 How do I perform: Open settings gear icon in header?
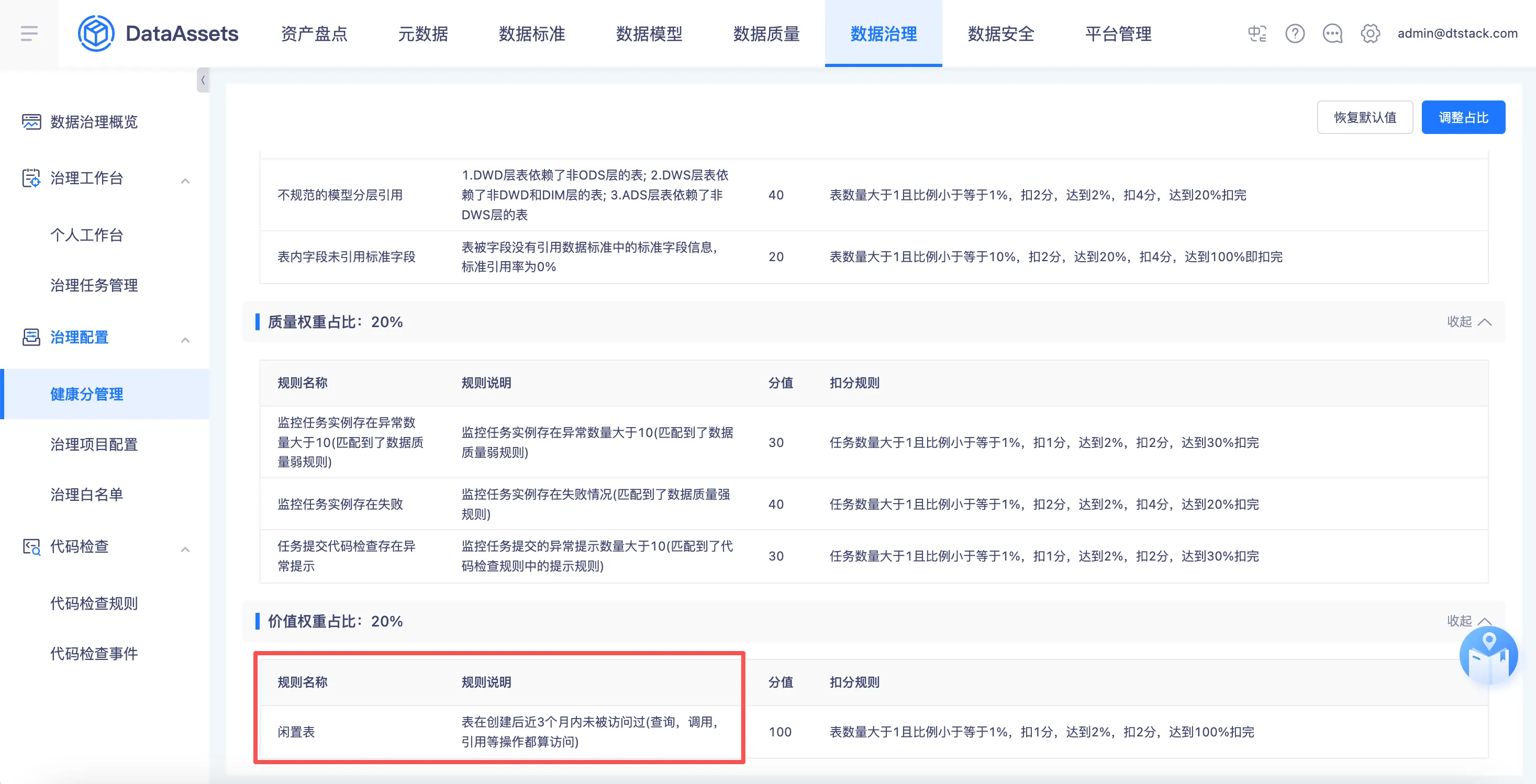coord(1370,33)
